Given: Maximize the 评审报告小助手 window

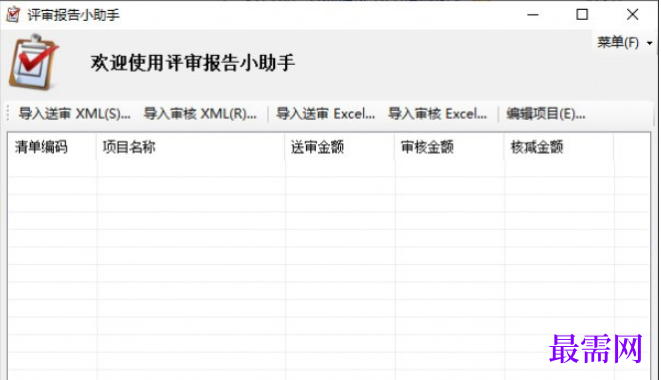Looking at the screenshot, I should (582, 15).
